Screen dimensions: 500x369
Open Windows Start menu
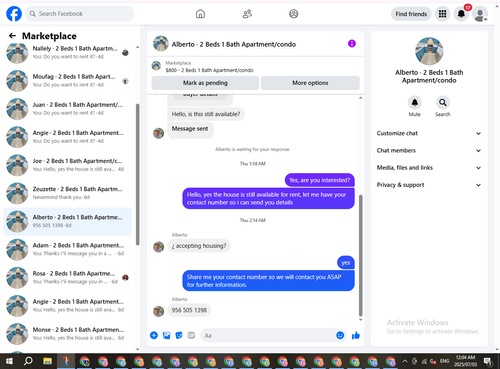click(x=9, y=361)
